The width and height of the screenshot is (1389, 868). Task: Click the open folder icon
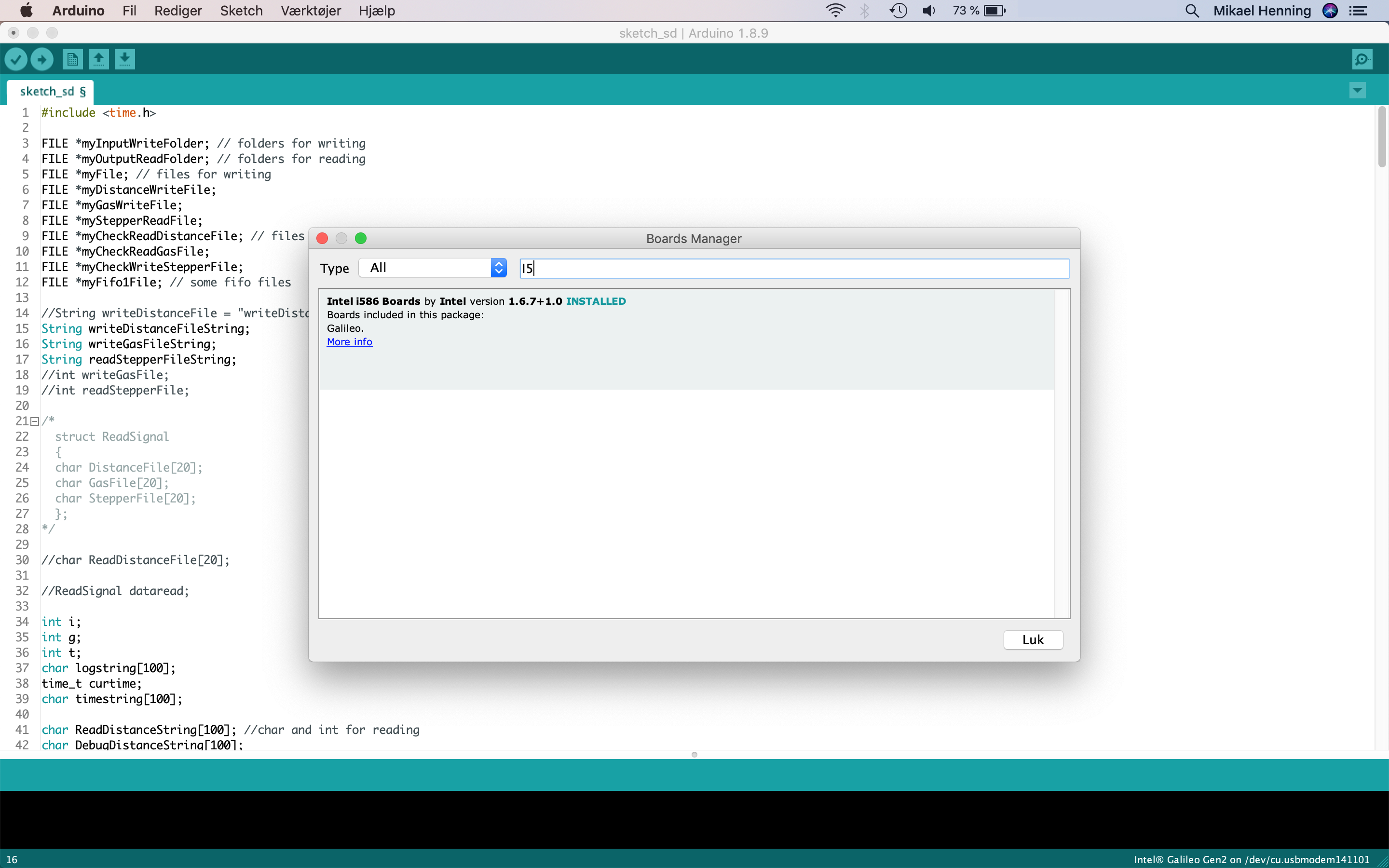(x=97, y=59)
